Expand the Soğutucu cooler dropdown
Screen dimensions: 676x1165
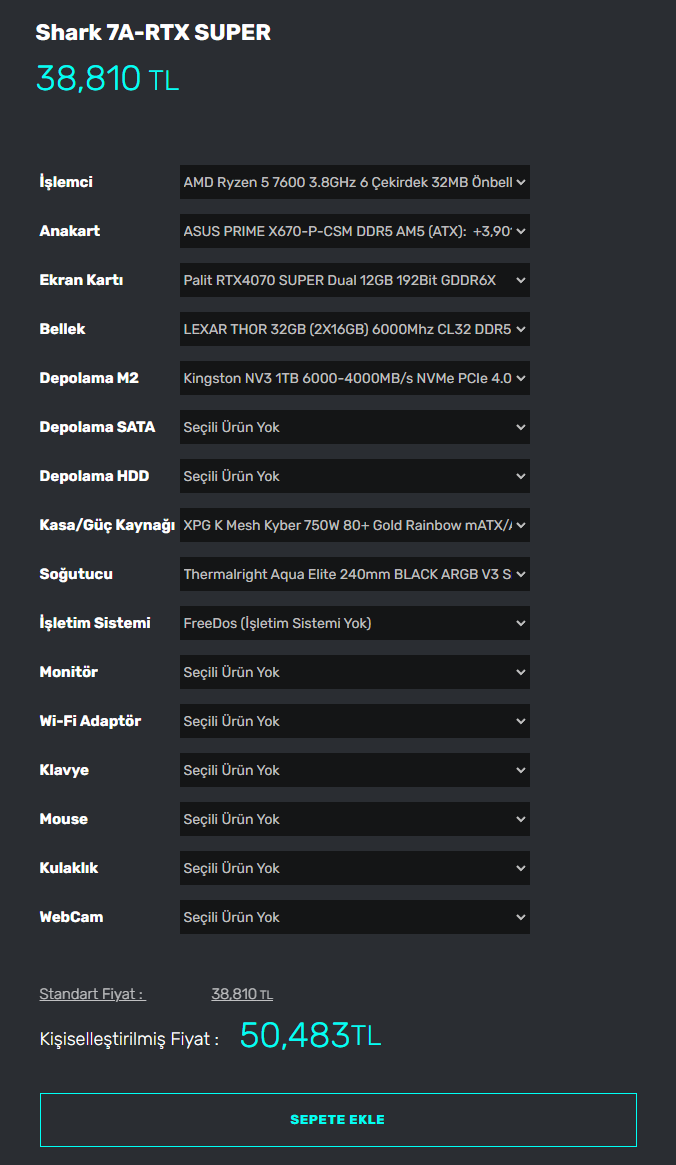tap(354, 574)
